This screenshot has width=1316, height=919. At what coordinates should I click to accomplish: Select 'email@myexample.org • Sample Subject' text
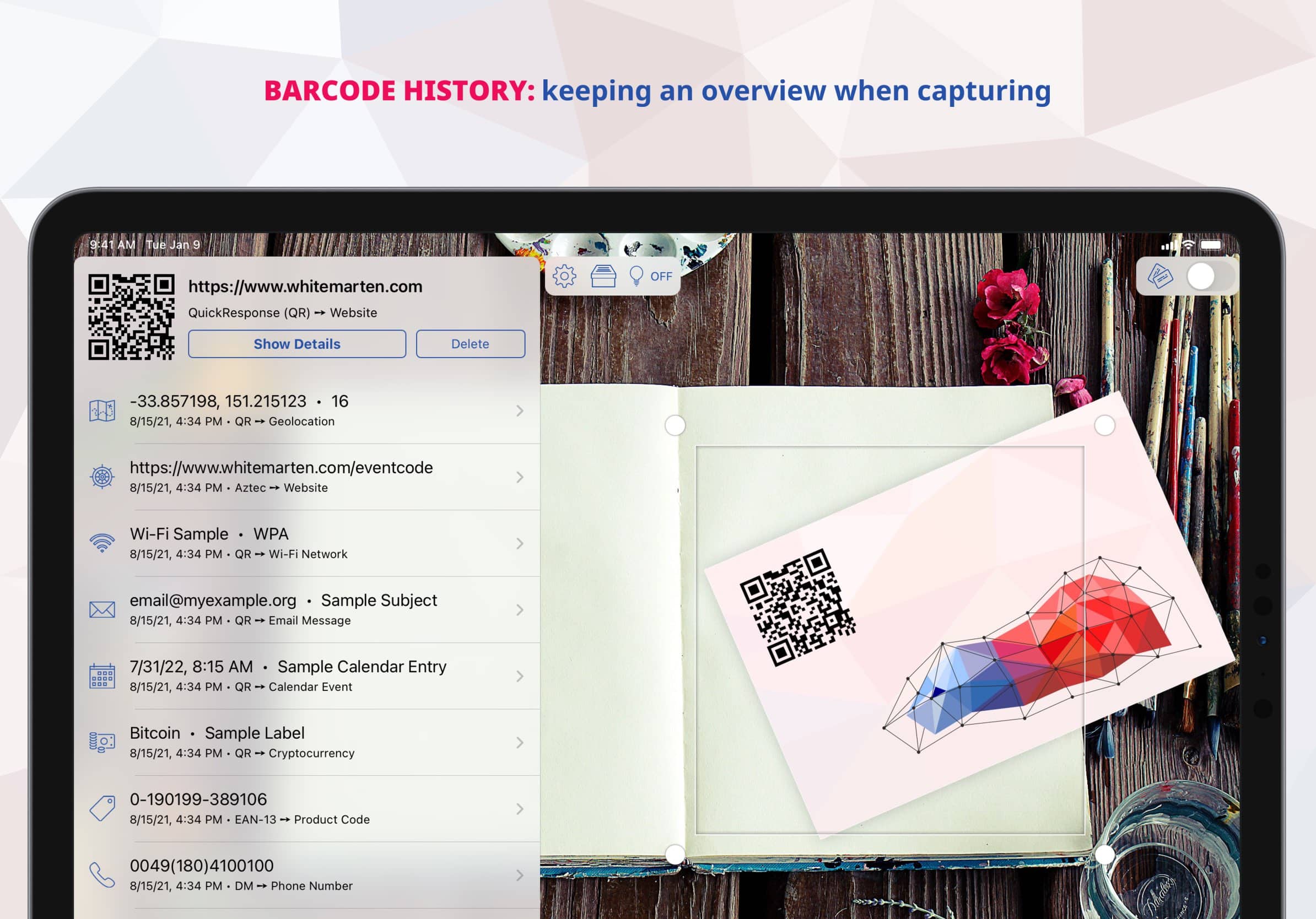283,601
